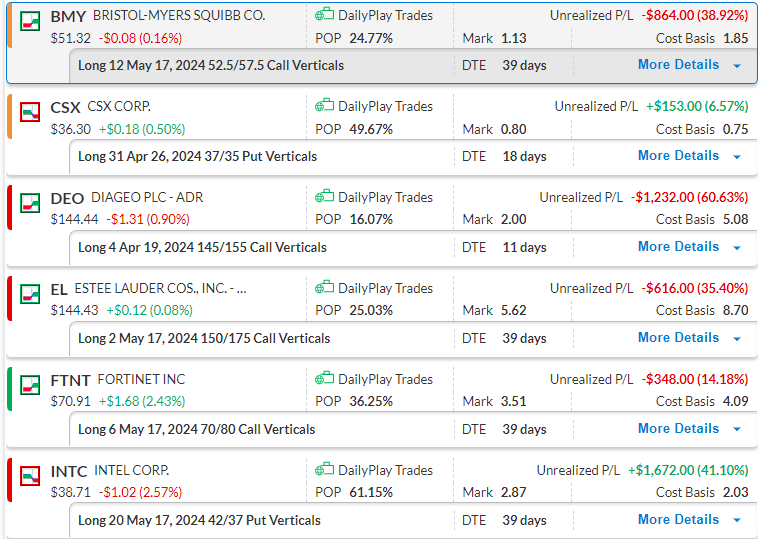Select the CSX ticker symbol

point(65,107)
